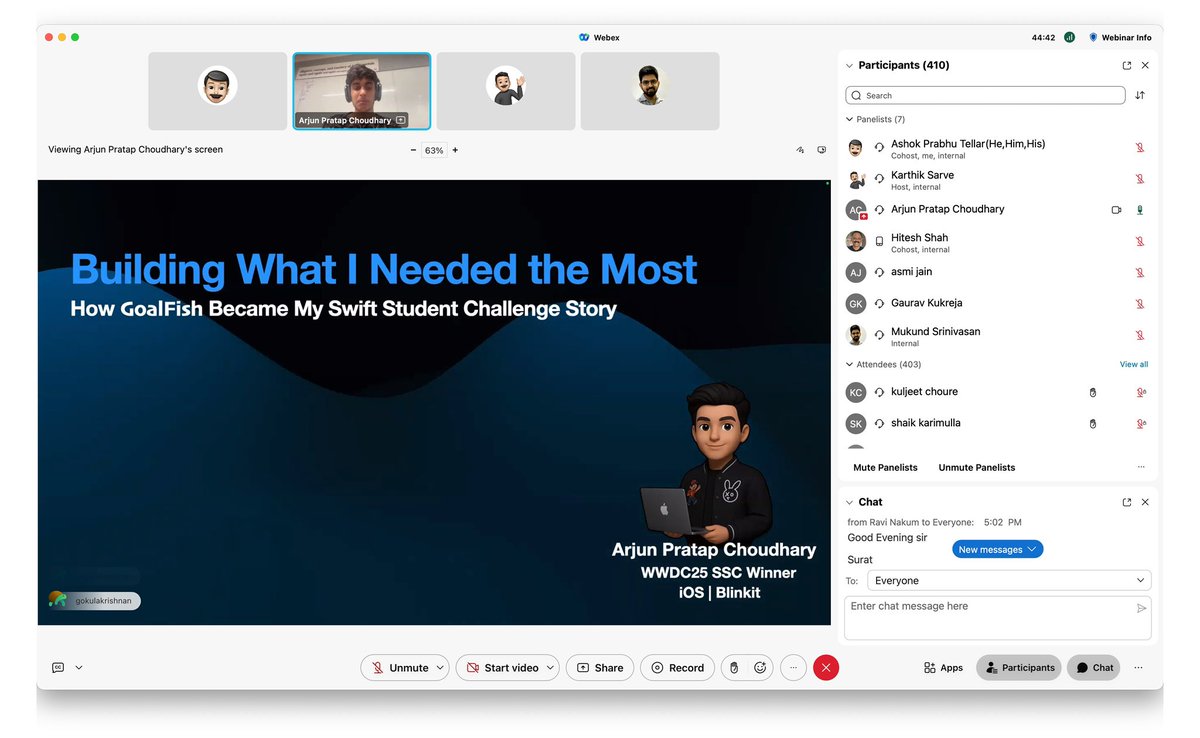The width and height of the screenshot is (1200, 738).
Task: Toggle mute for Hitesh Shah
Action: tap(1139, 241)
